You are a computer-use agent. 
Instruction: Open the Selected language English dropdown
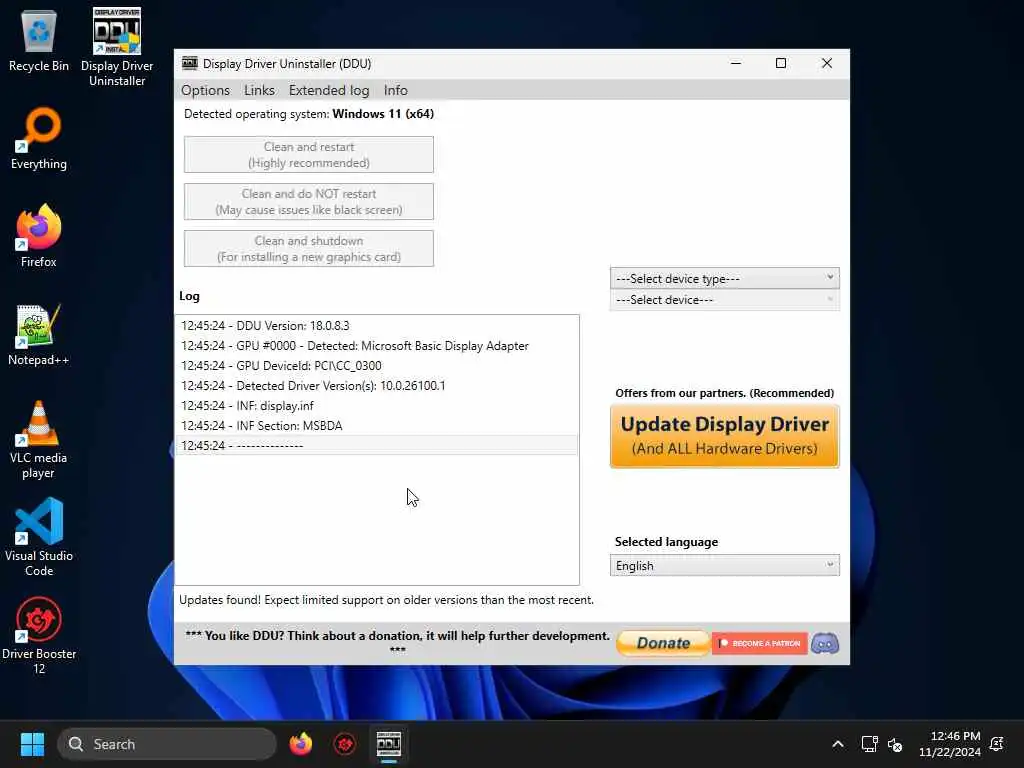pos(724,566)
